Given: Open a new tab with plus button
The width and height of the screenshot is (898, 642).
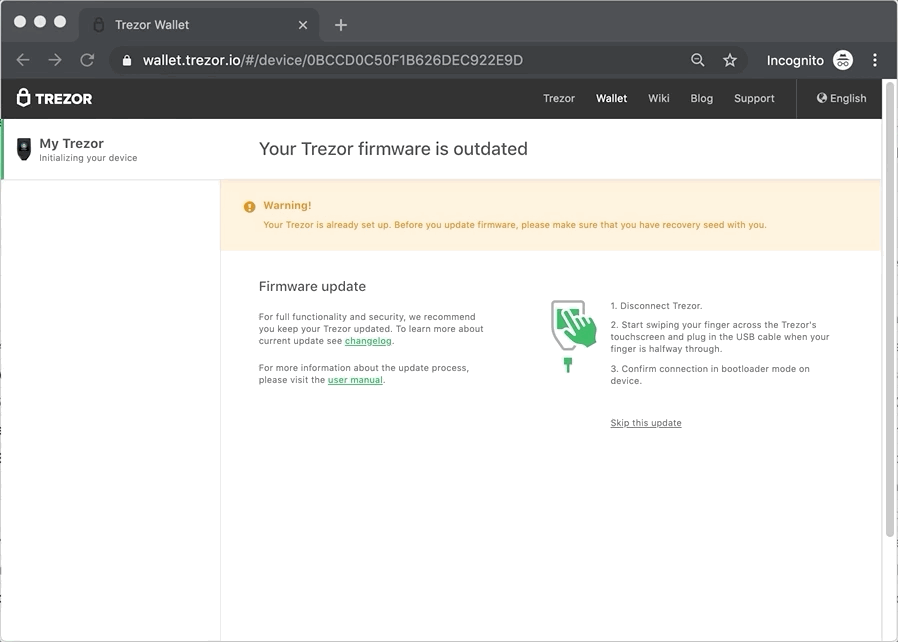Looking at the screenshot, I should pyautogui.click(x=341, y=25).
